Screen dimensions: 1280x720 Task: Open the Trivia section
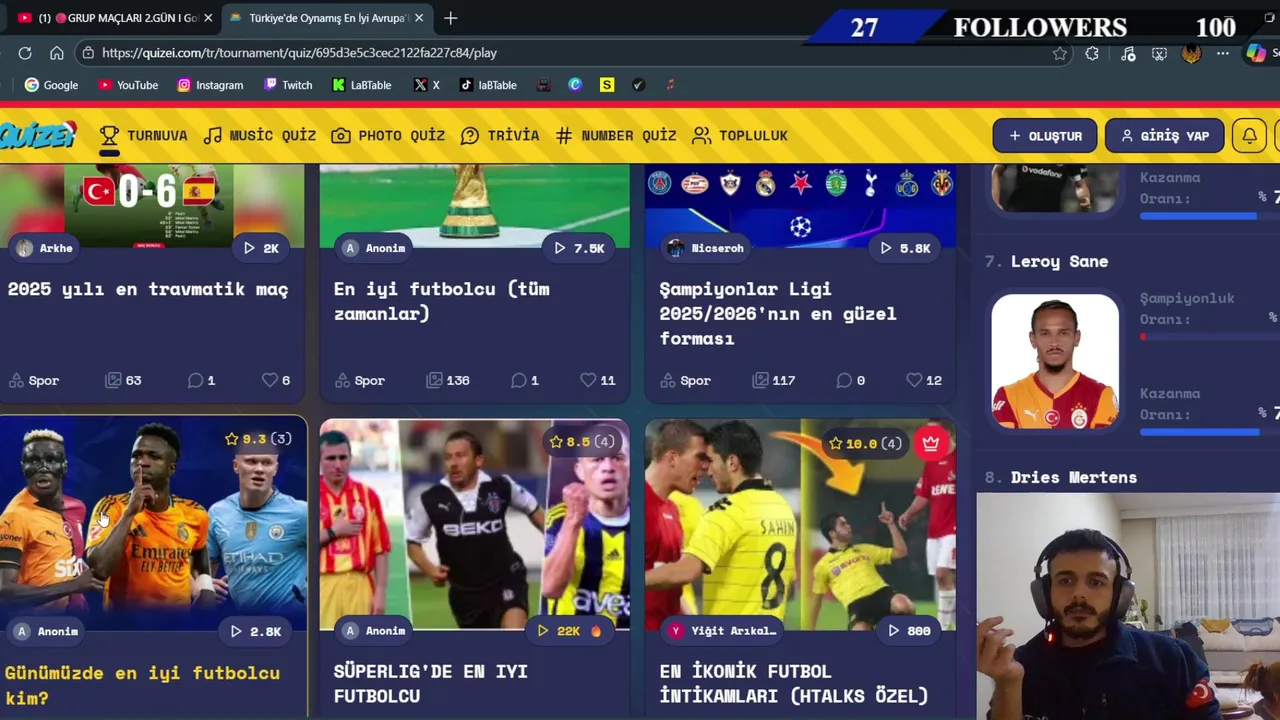(499, 136)
